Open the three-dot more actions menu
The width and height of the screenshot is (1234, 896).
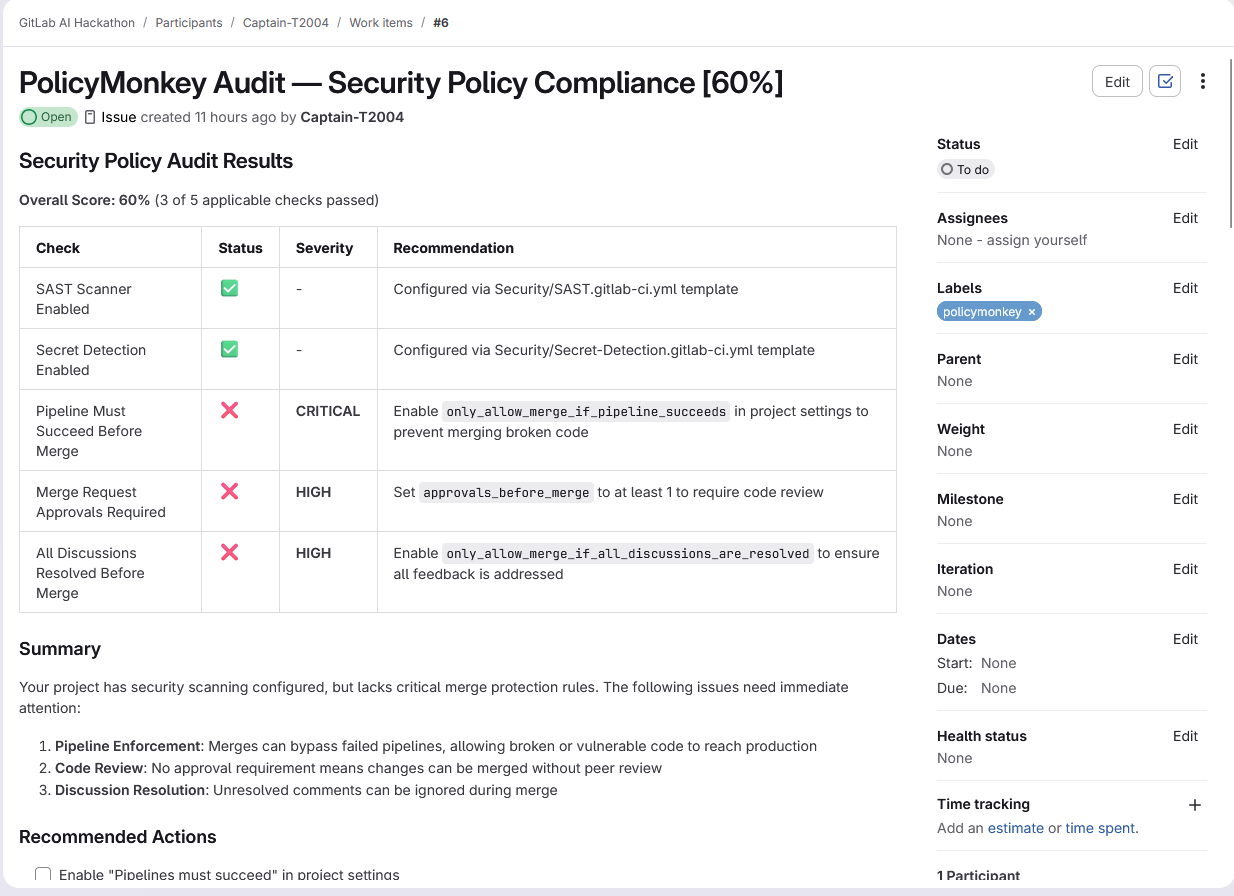click(1203, 82)
